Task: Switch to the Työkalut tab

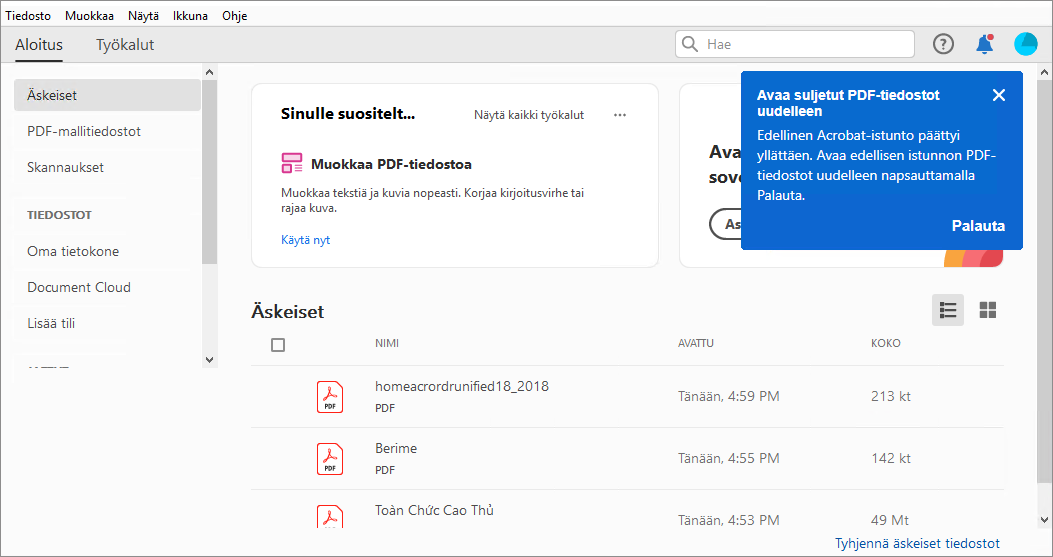Action: pyautogui.click(x=125, y=45)
